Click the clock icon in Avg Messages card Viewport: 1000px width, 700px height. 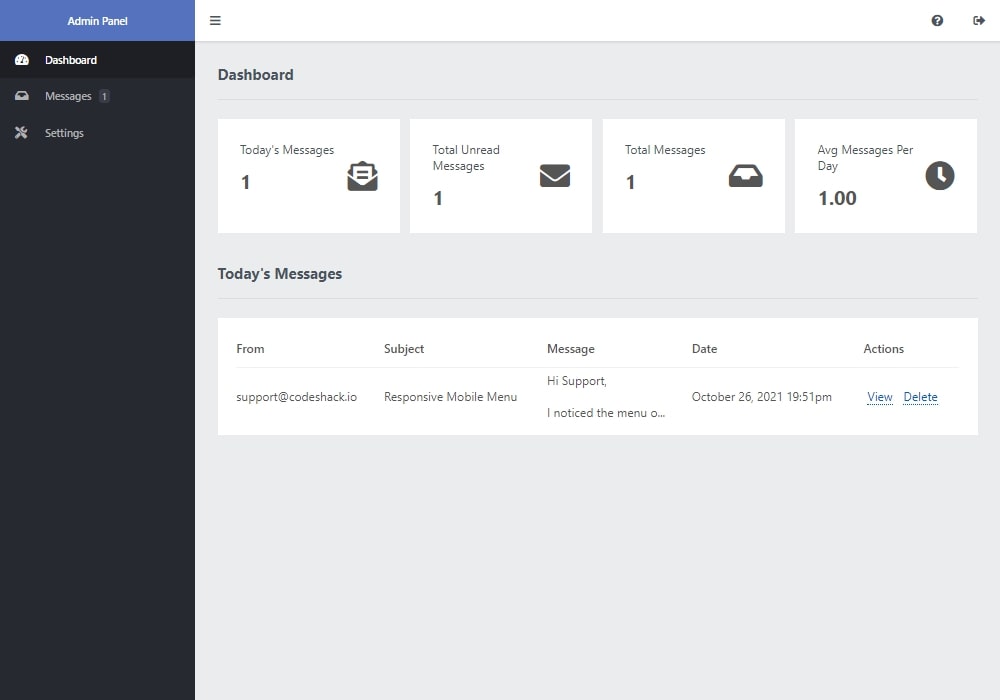click(x=940, y=176)
